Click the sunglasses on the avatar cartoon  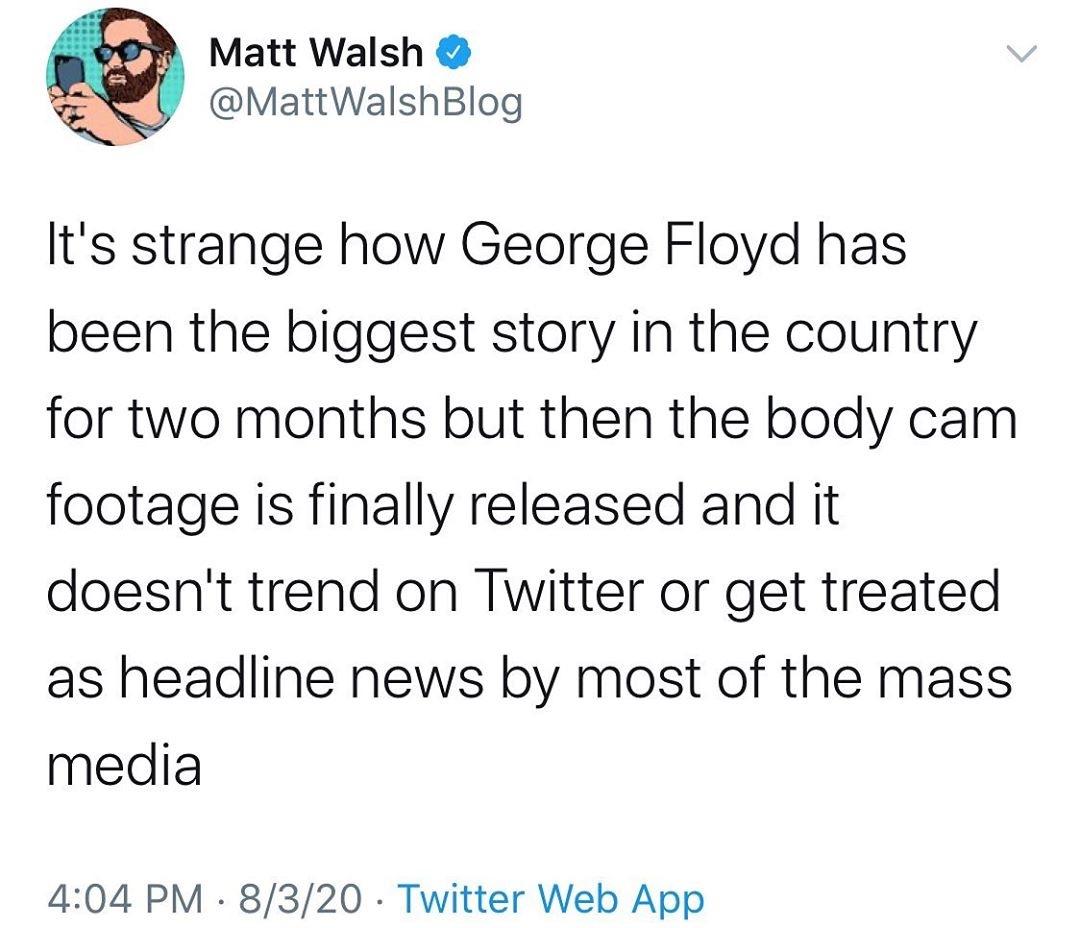pyautogui.click(x=126, y=52)
